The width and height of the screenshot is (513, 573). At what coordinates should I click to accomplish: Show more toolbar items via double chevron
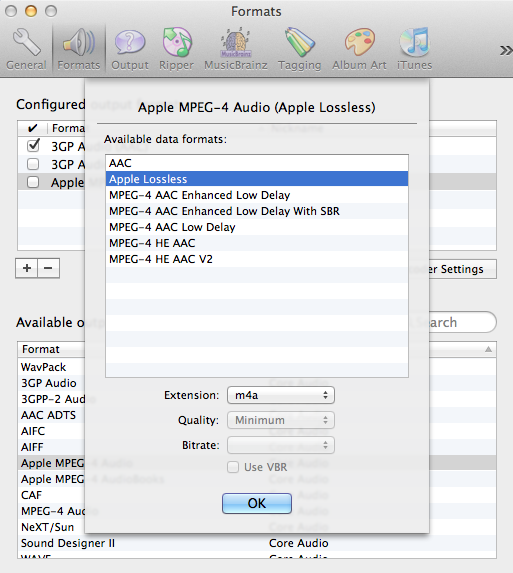coord(506,50)
